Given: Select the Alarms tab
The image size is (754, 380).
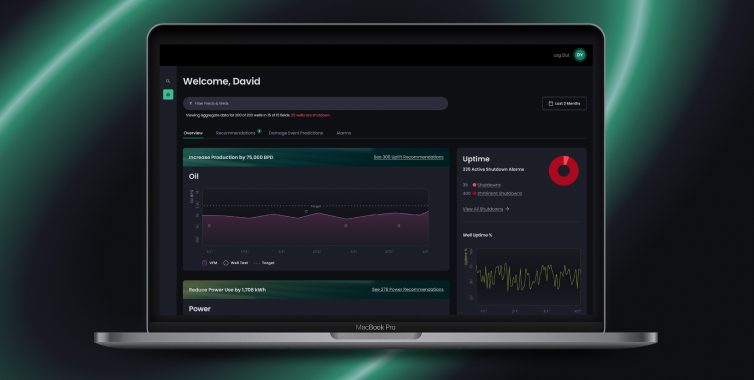Looking at the screenshot, I should 343,133.
